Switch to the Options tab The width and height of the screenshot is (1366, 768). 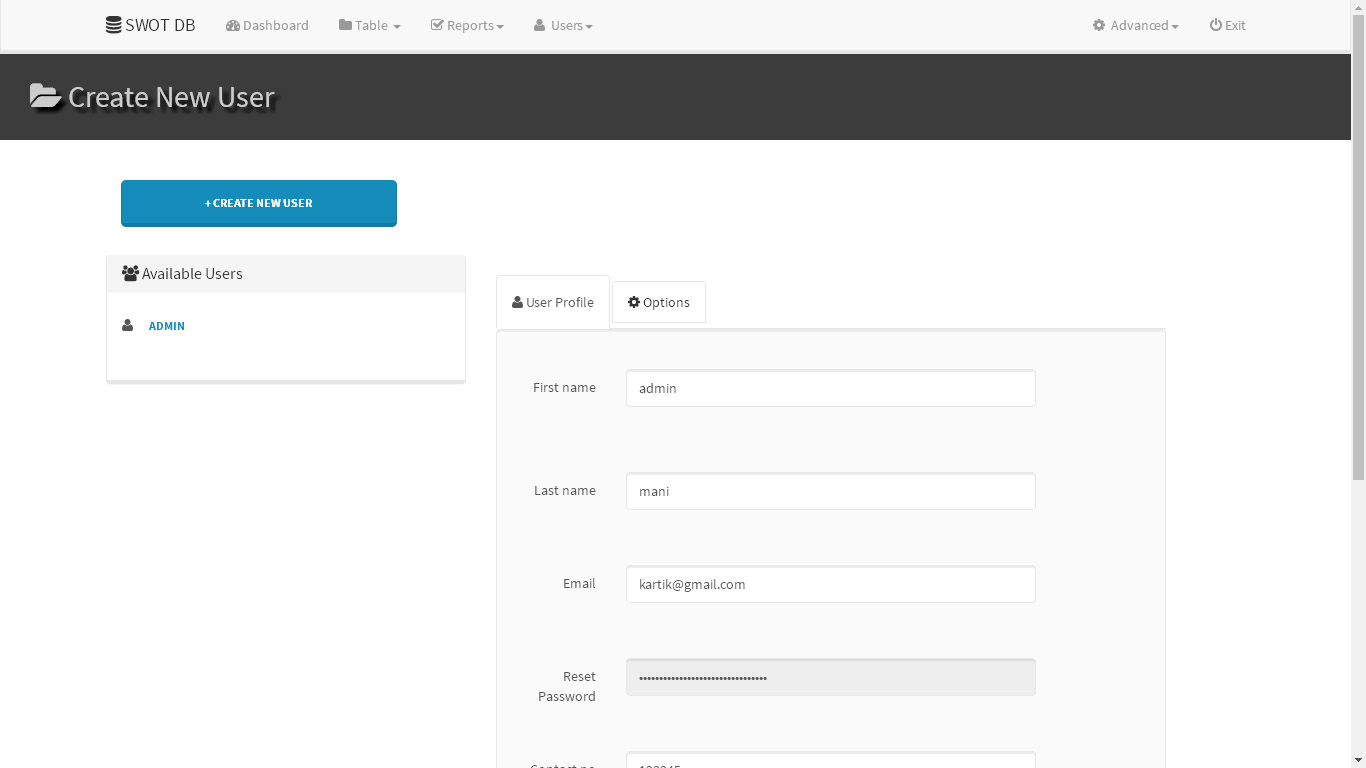(659, 302)
